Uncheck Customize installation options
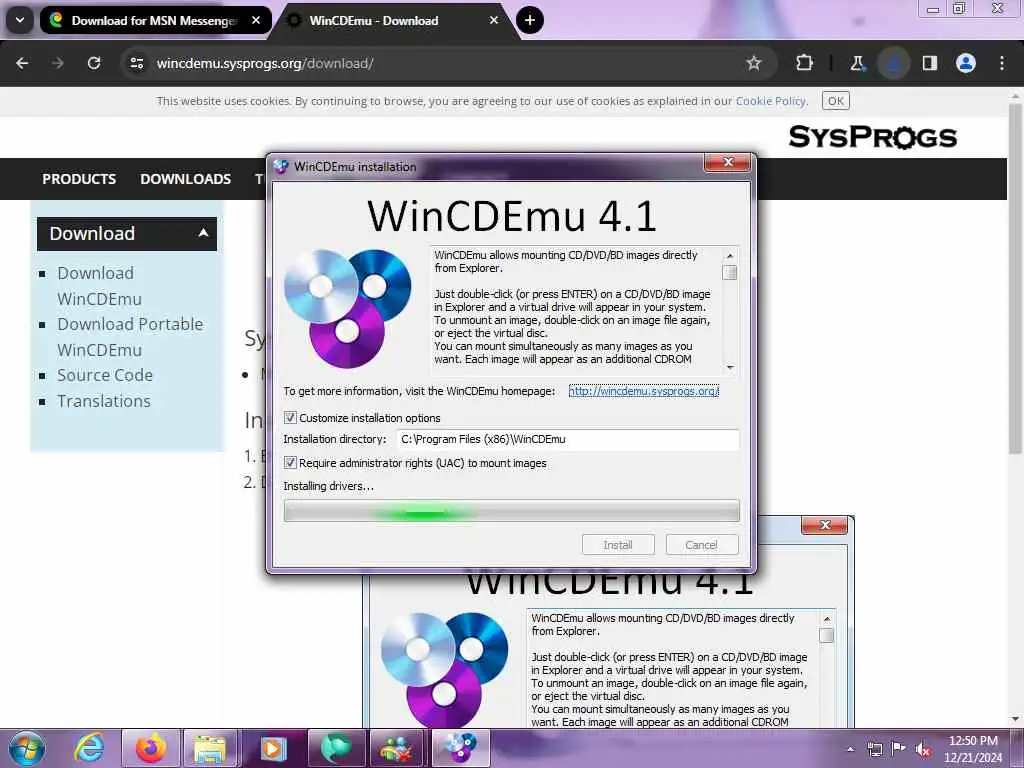The image size is (1024, 768). tap(290, 418)
